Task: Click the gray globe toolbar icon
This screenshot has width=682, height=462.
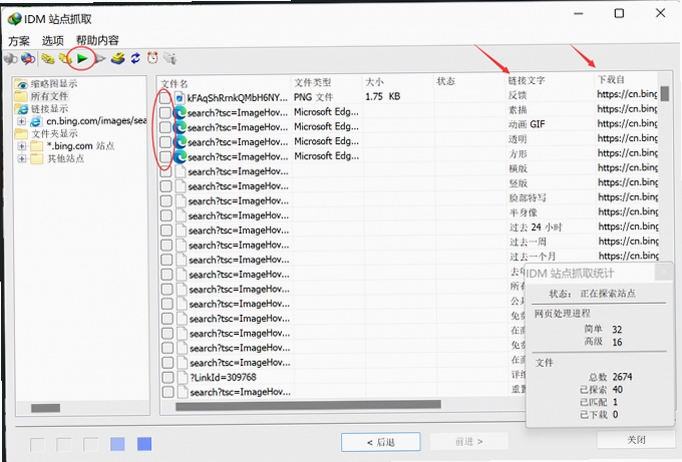Action: pyautogui.click(x=10, y=58)
